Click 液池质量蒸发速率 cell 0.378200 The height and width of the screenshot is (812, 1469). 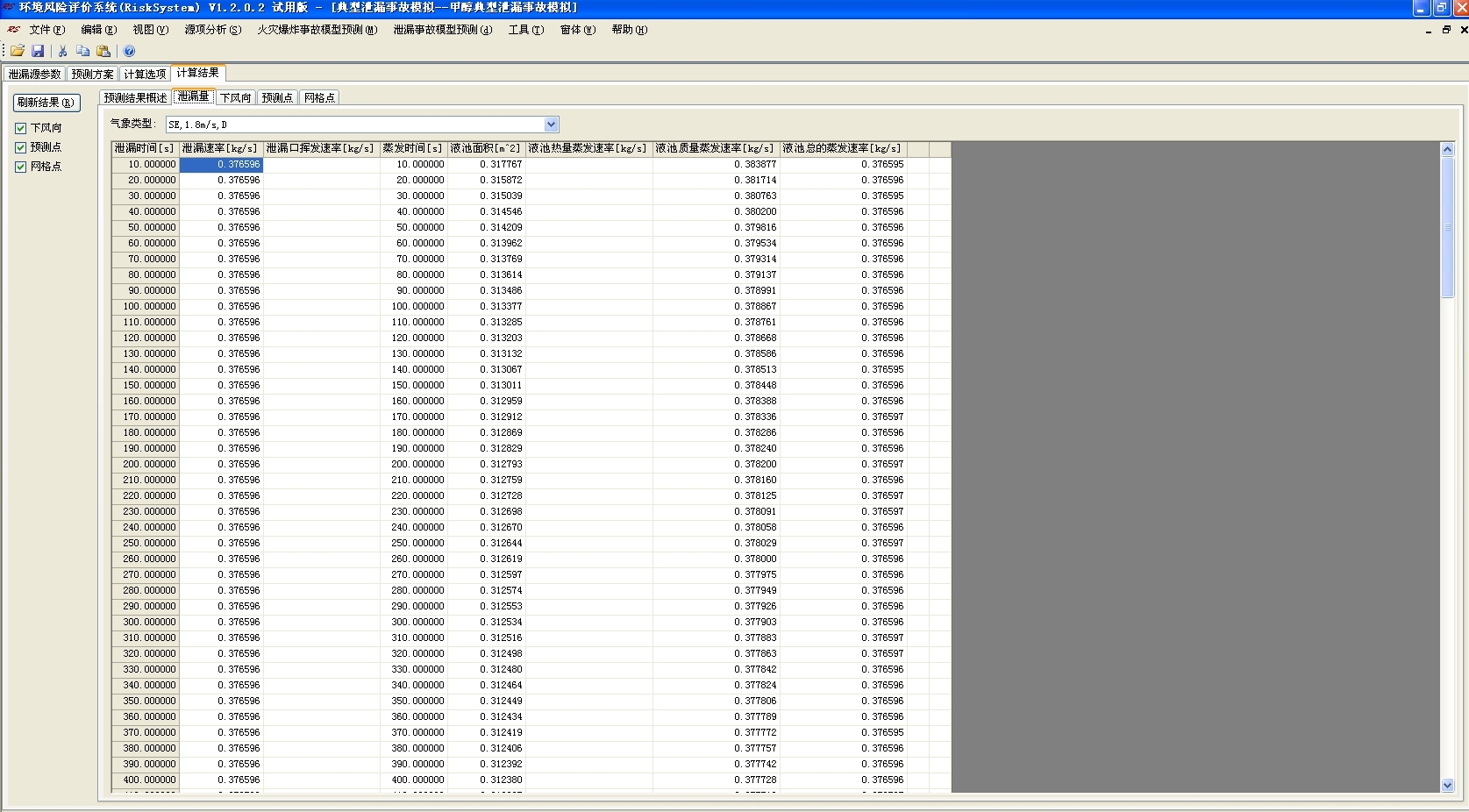point(716,465)
